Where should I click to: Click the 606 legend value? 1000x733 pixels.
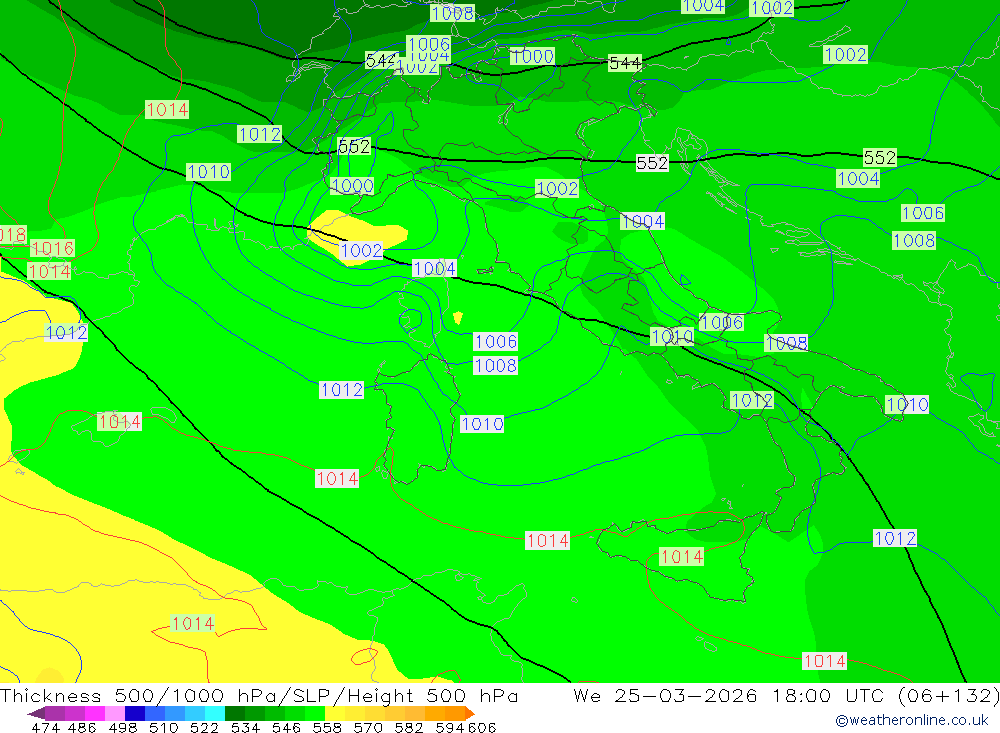[481, 727]
